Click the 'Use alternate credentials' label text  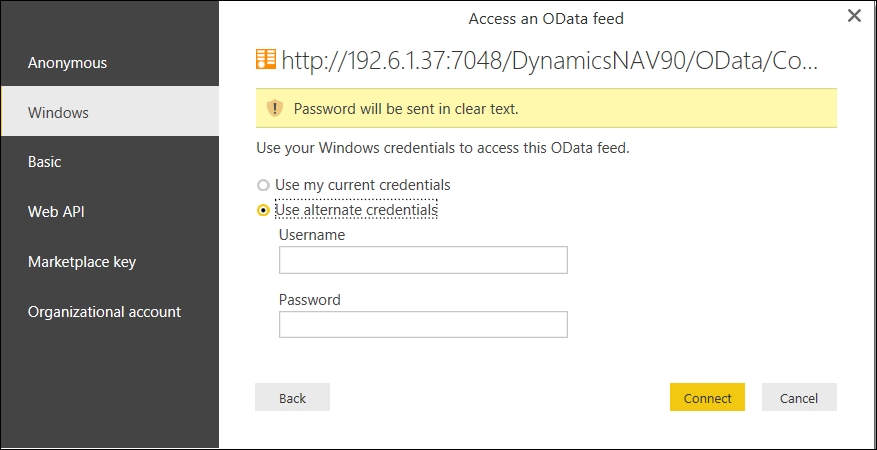tap(356, 210)
